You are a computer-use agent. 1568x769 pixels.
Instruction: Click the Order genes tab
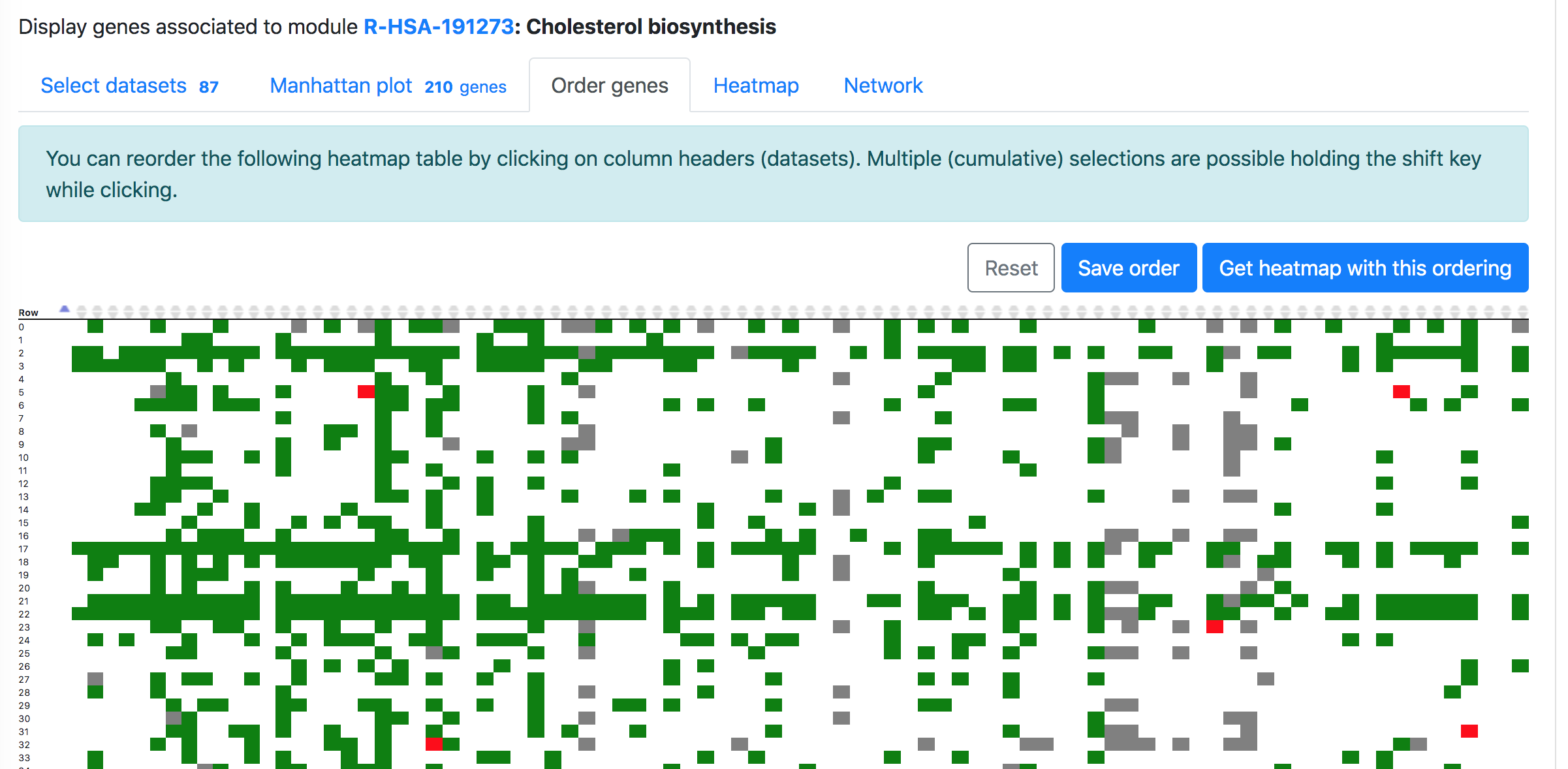[x=611, y=85]
